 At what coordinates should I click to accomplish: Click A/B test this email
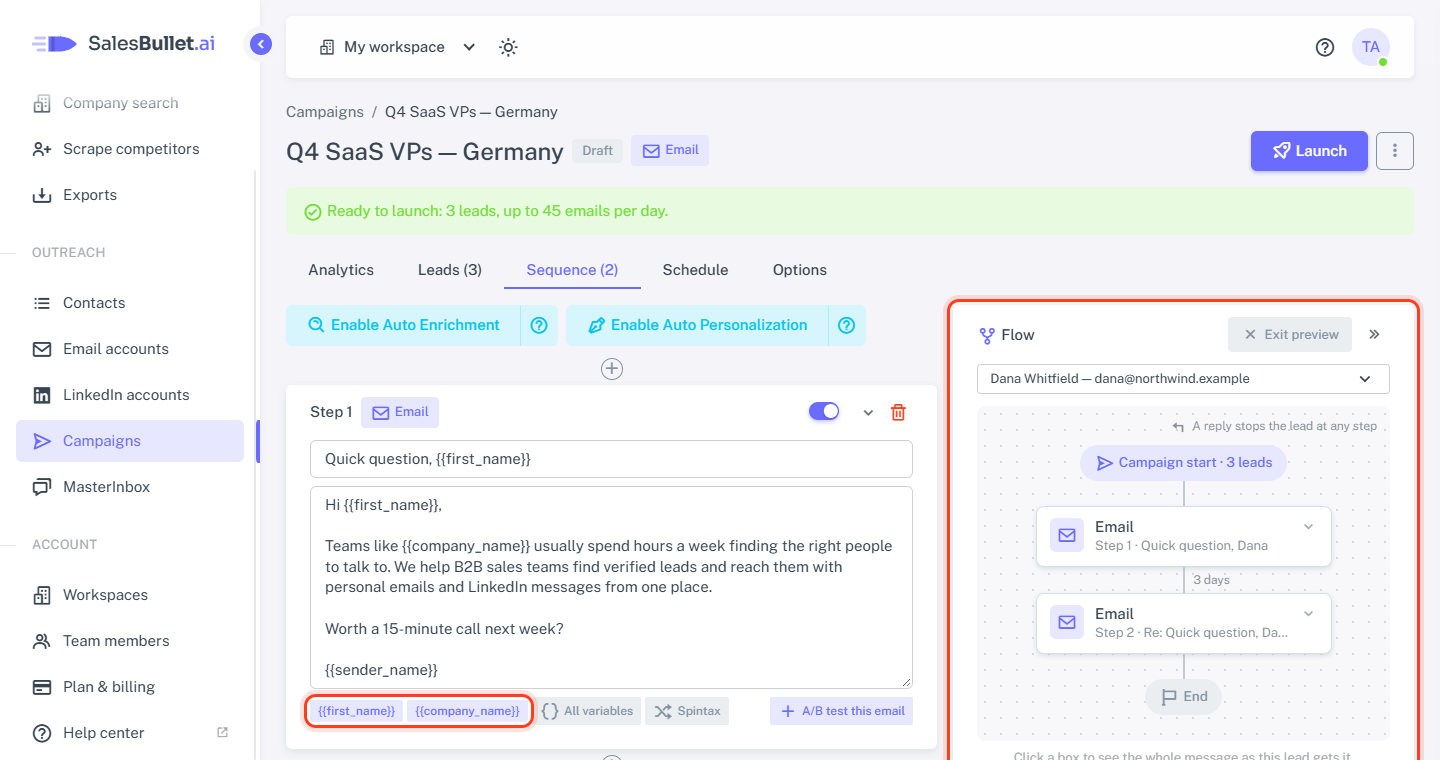pos(841,711)
